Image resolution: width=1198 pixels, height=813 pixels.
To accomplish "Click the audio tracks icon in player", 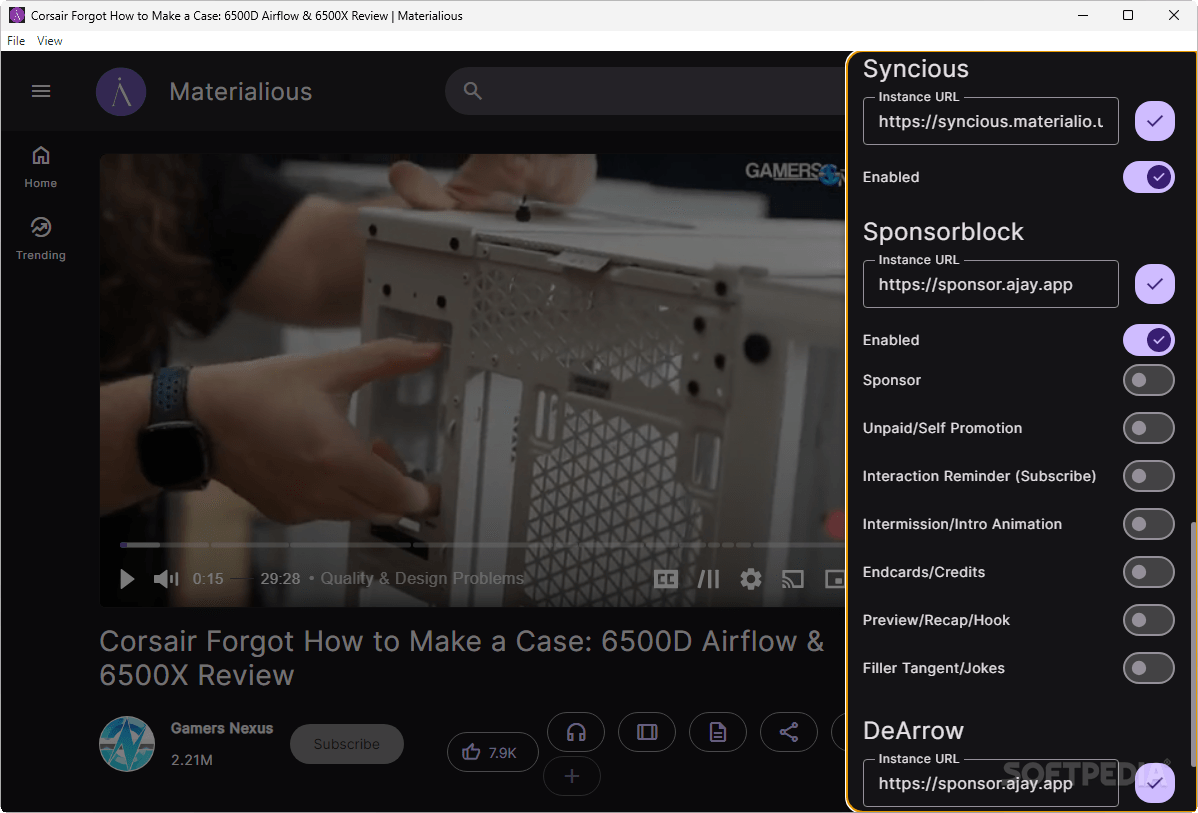I will (708, 579).
